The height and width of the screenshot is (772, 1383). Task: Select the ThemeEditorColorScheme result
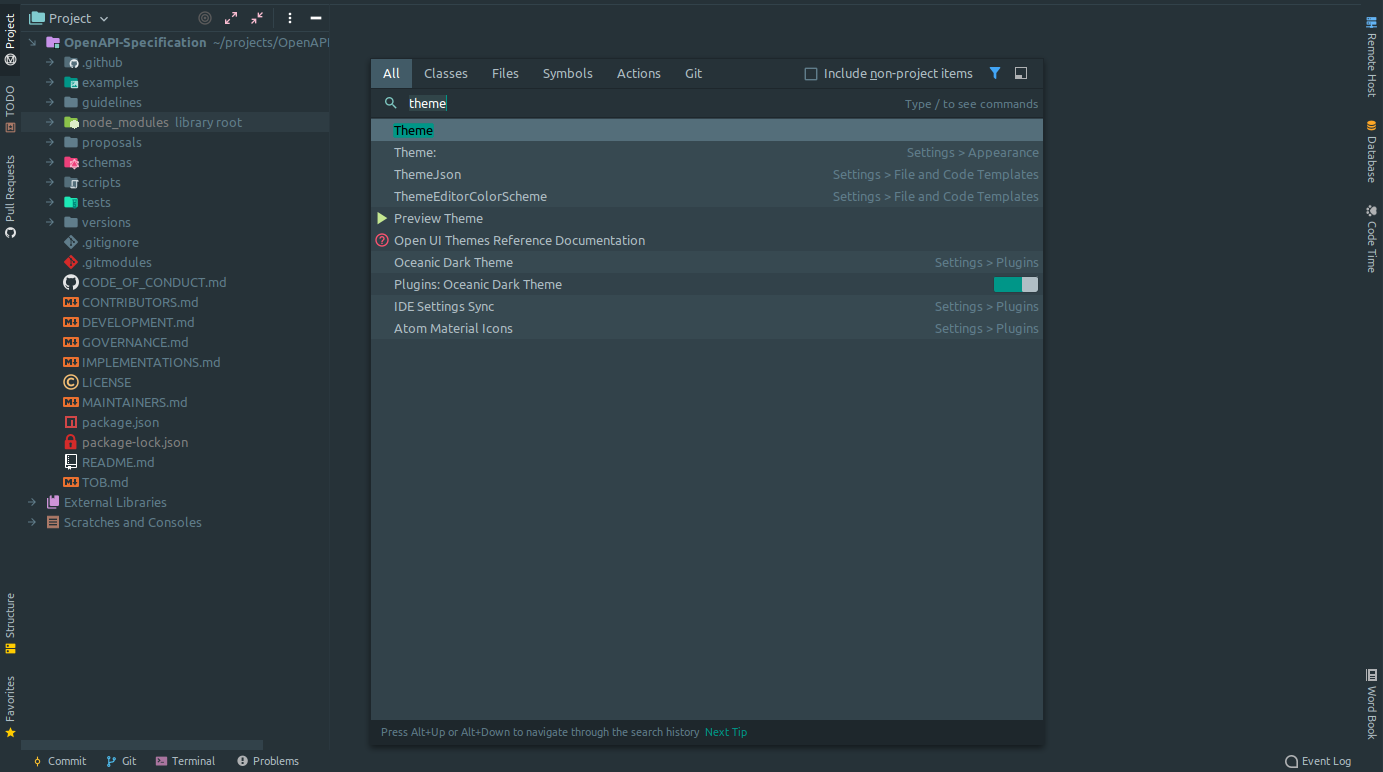click(707, 196)
